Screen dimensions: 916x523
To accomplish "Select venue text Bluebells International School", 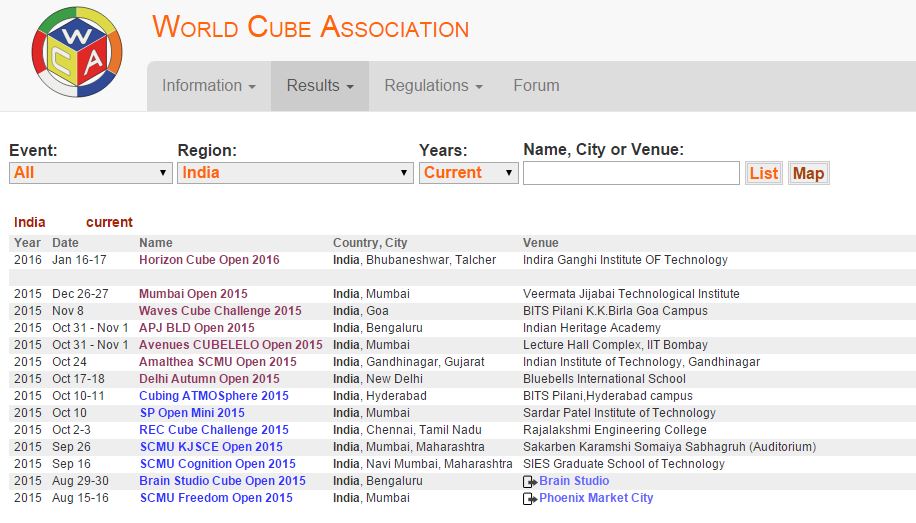I will coord(604,379).
